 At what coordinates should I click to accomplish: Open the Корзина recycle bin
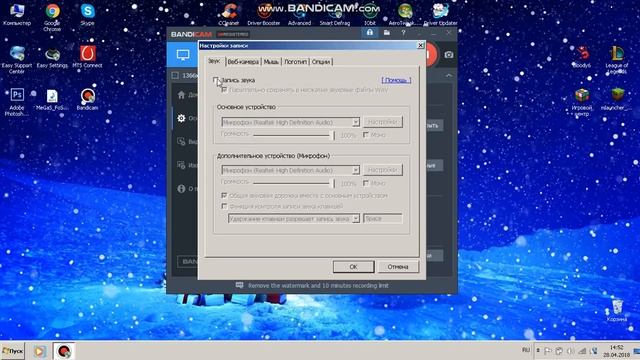click(x=617, y=310)
